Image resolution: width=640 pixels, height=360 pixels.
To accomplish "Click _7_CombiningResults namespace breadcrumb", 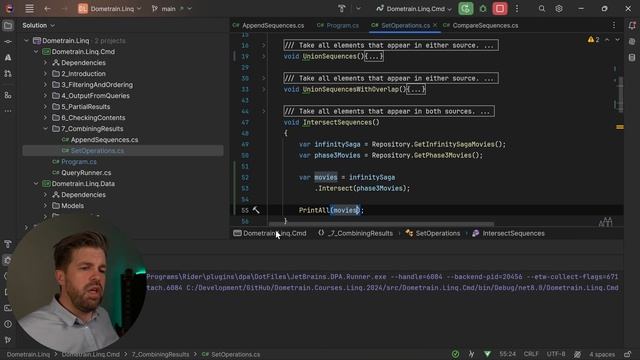I will 356,233.
